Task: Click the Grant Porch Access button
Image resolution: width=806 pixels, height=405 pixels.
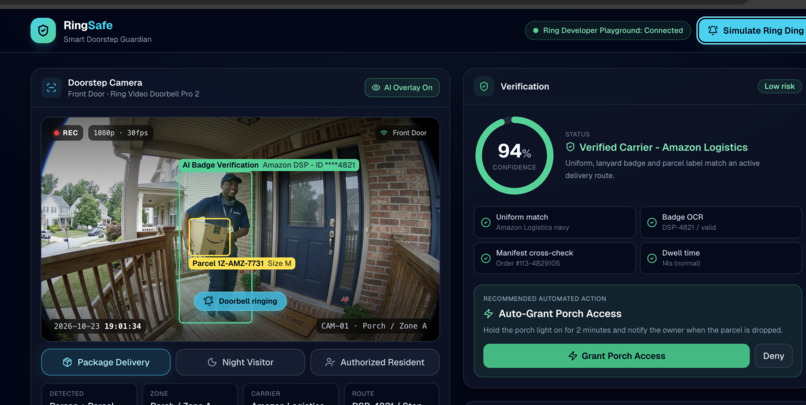Action: tap(616, 356)
